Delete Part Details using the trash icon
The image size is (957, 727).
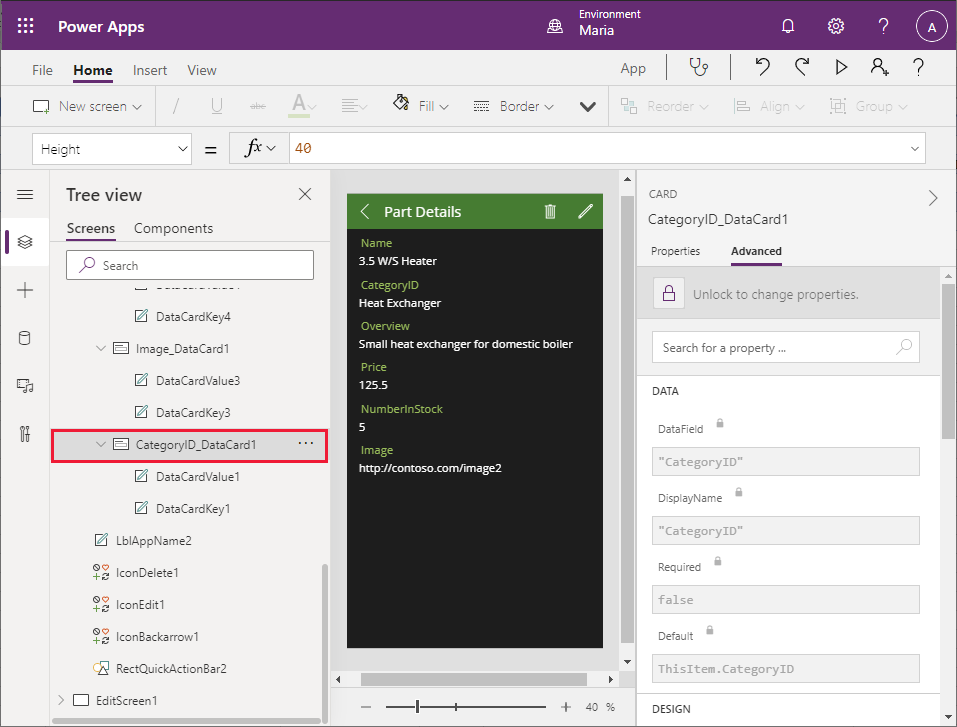549,211
